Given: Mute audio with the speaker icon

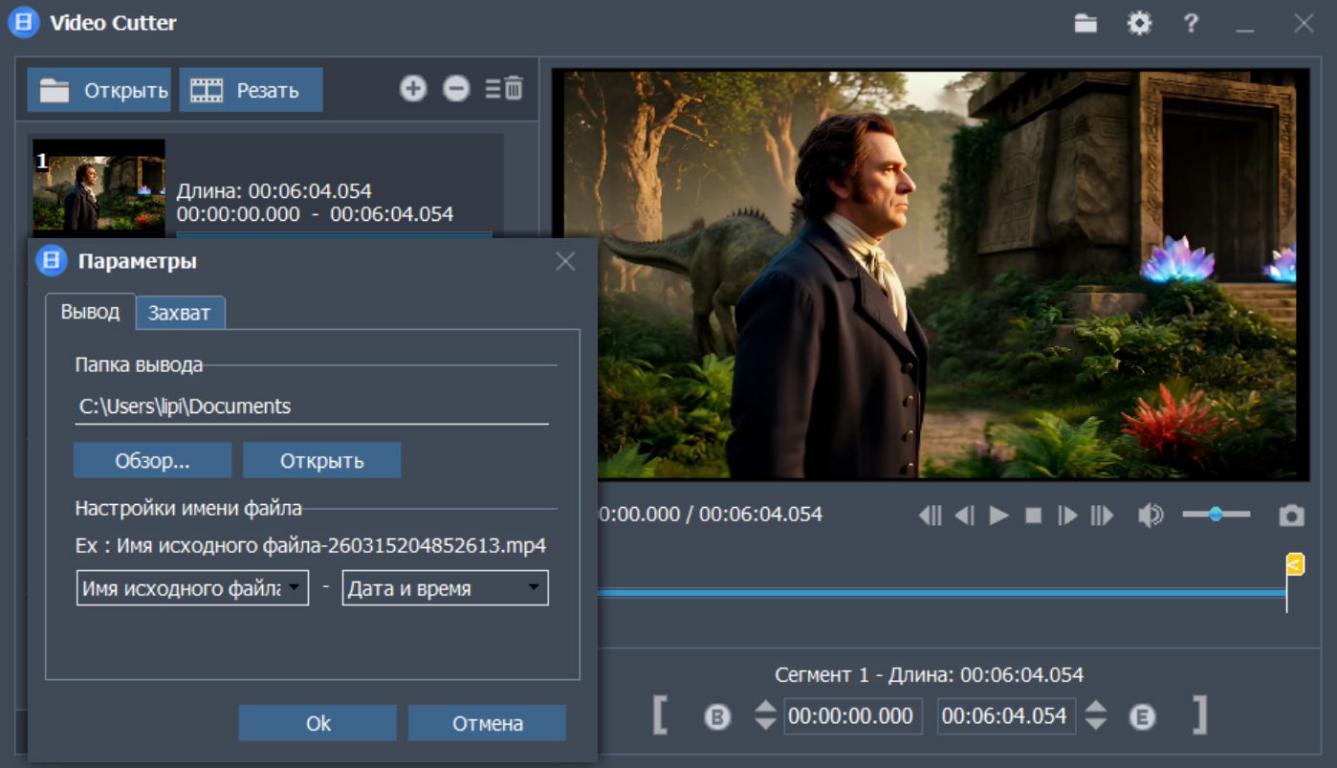Looking at the screenshot, I should click(x=1150, y=515).
